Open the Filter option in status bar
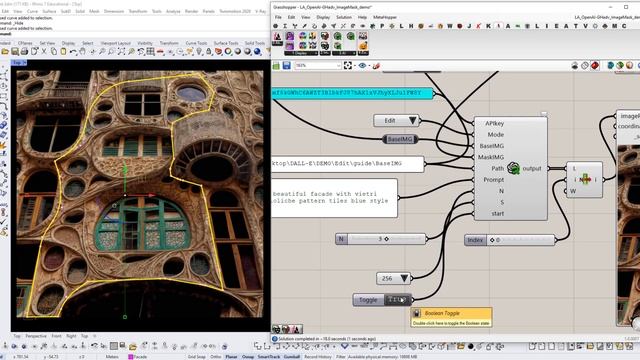640x360 pixels. click(340, 357)
